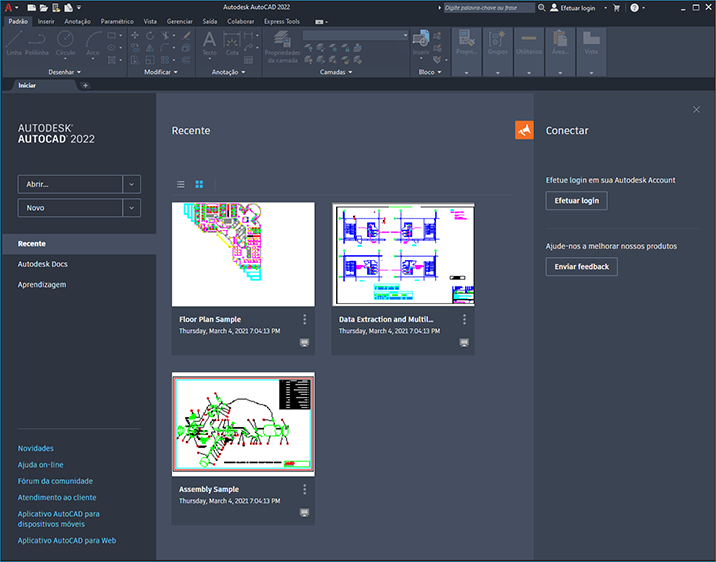Open options menu for Data Extraction card
716x562 pixels.
point(464,320)
